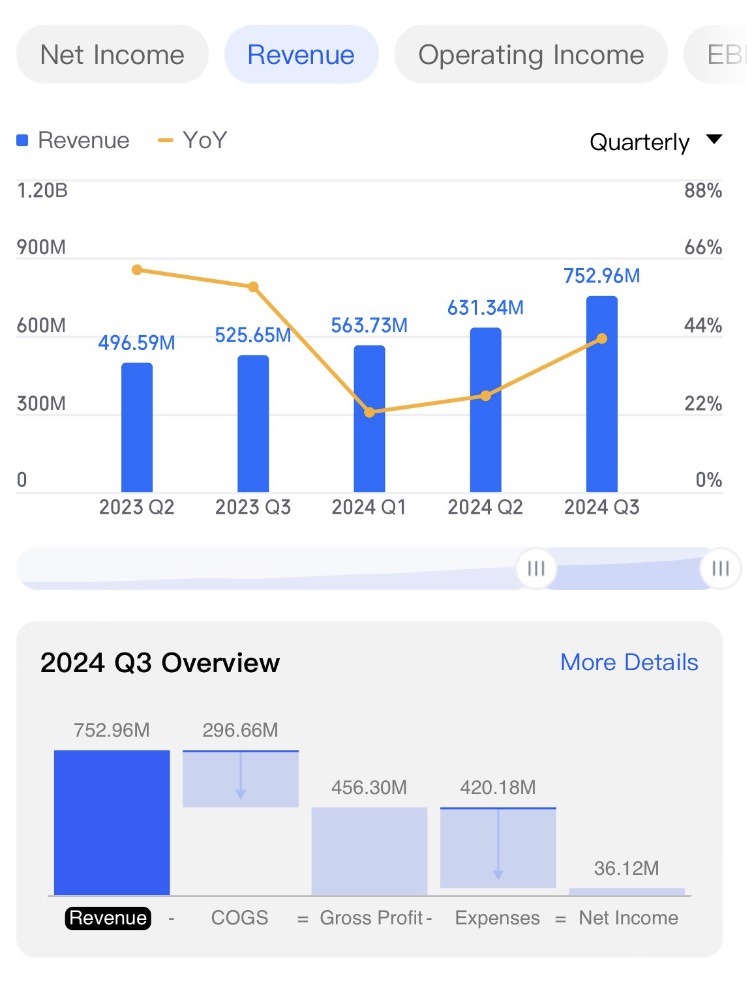The height and width of the screenshot is (987, 747).
Task: Toggle the YoY legend line
Action: click(x=193, y=140)
